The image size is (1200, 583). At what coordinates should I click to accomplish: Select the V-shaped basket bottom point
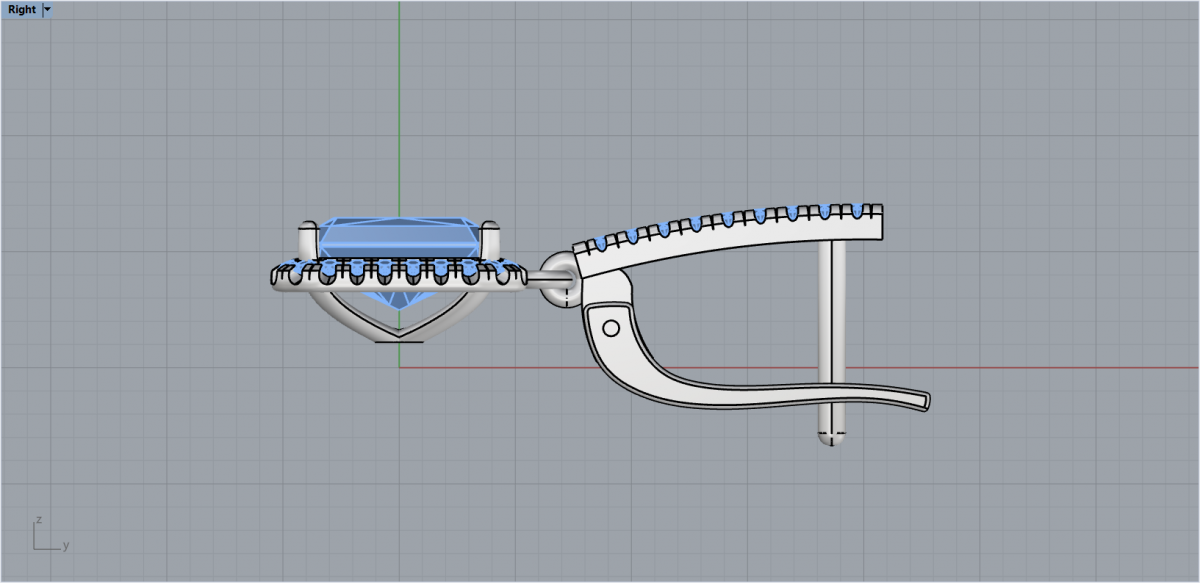[x=400, y=335]
